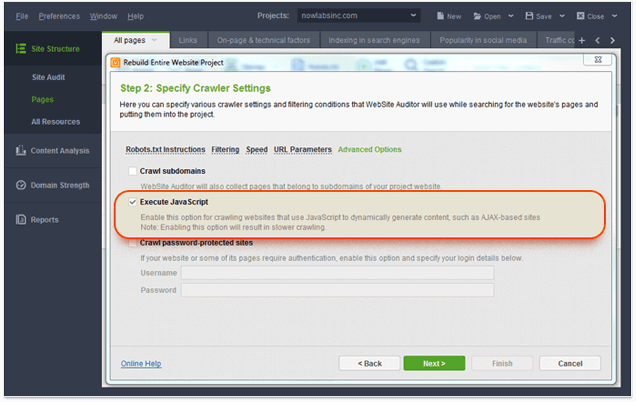Click the green Next button
This screenshot has height=402, width=636.
[434, 363]
